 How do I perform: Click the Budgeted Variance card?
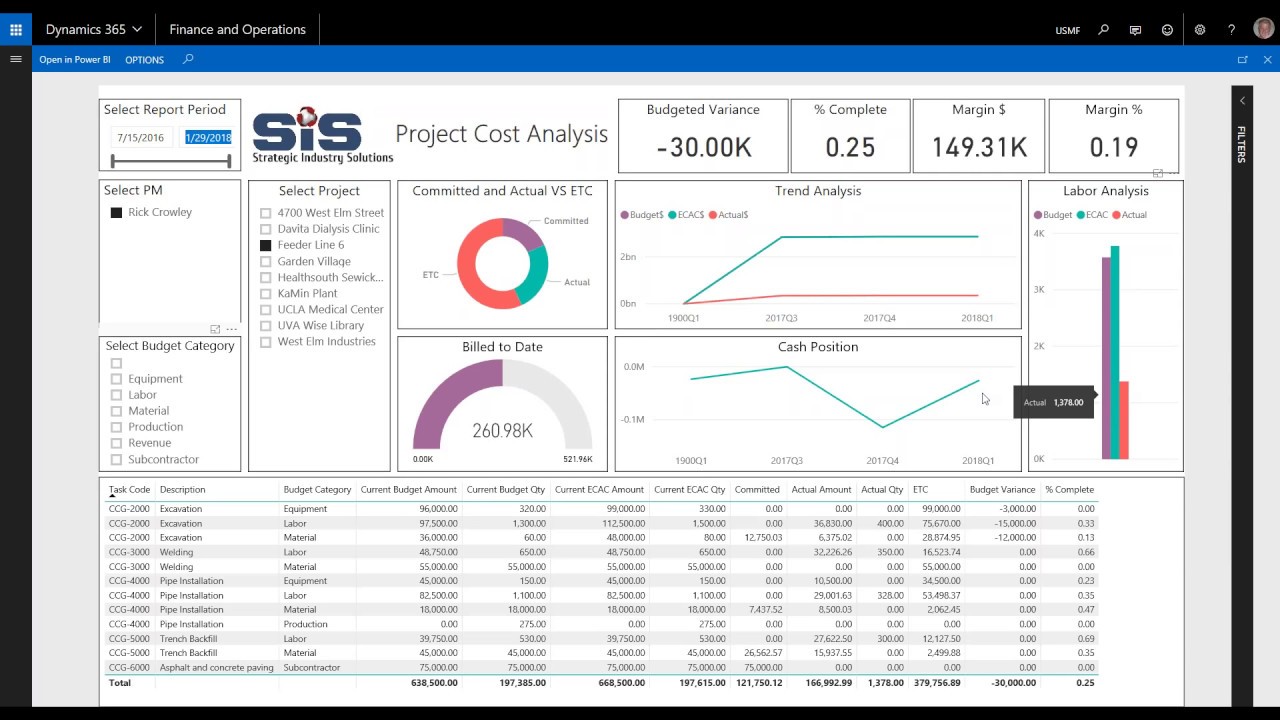click(x=703, y=136)
